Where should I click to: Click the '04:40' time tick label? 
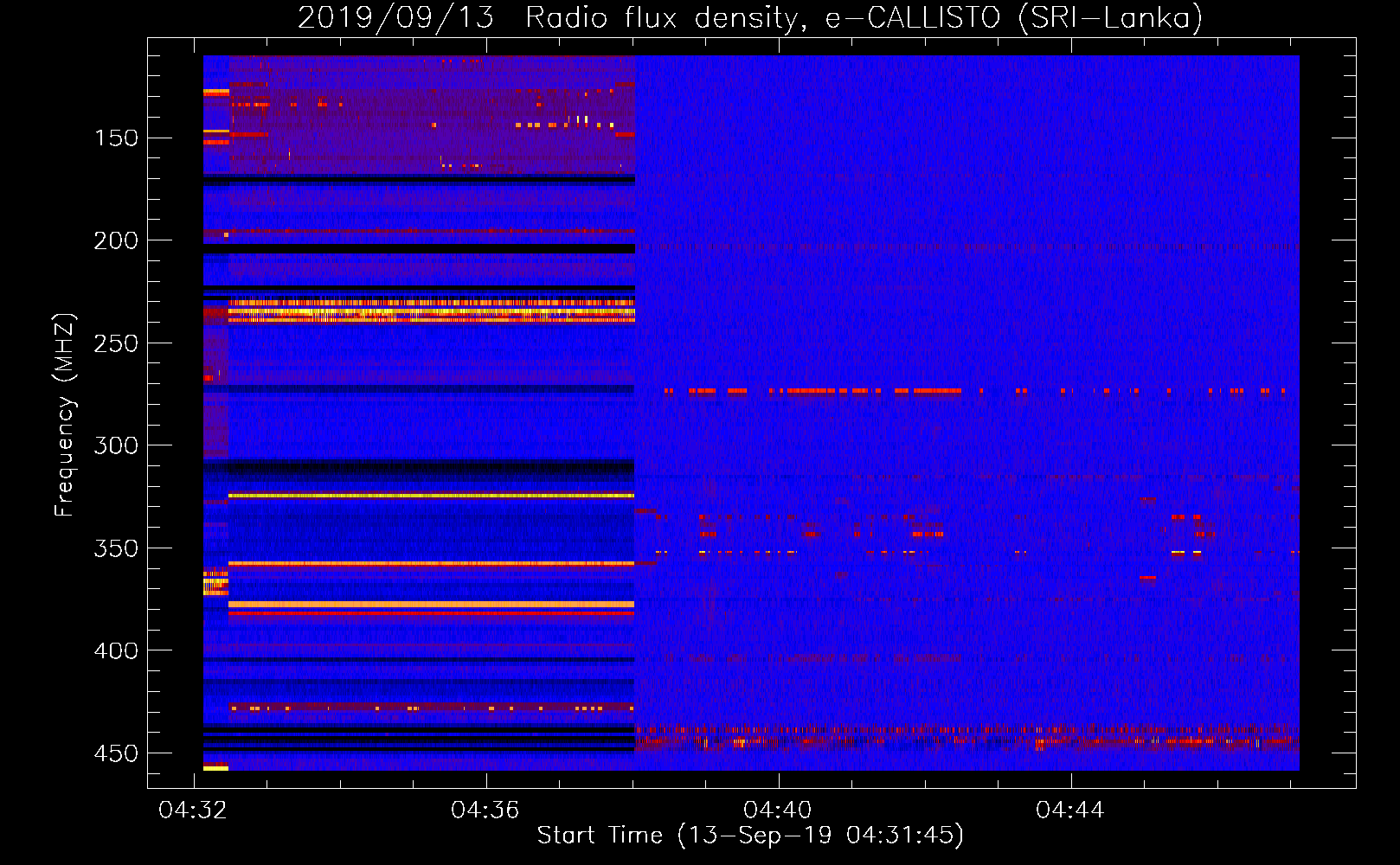[778, 810]
